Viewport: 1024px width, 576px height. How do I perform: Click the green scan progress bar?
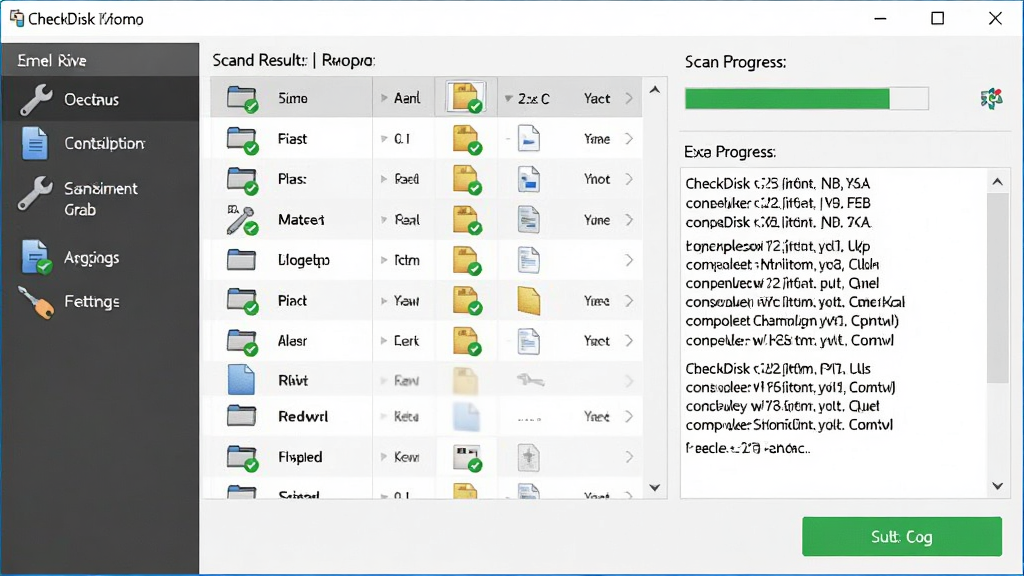(x=806, y=99)
